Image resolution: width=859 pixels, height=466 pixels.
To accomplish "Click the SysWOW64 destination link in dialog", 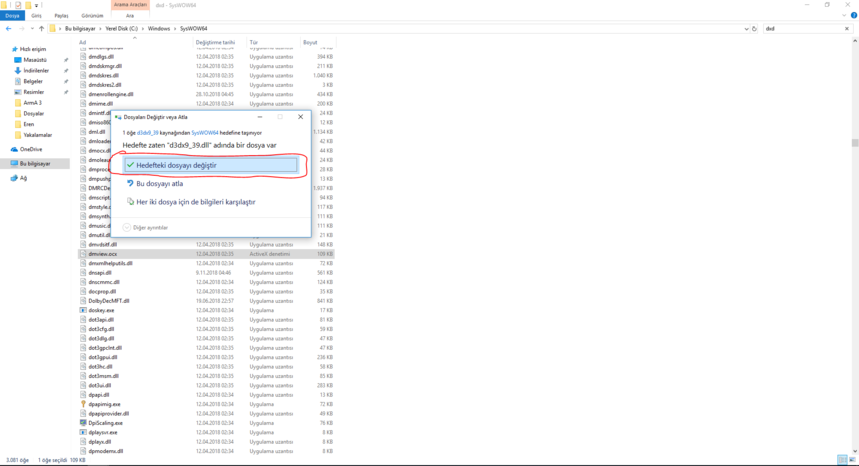I will coord(204,133).
